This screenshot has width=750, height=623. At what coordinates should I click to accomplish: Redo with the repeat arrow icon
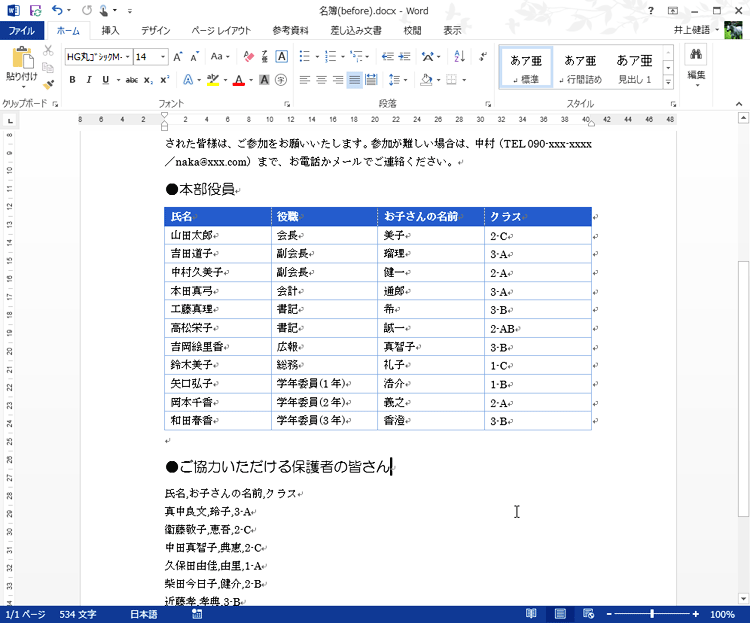click(x=87, y=10)
